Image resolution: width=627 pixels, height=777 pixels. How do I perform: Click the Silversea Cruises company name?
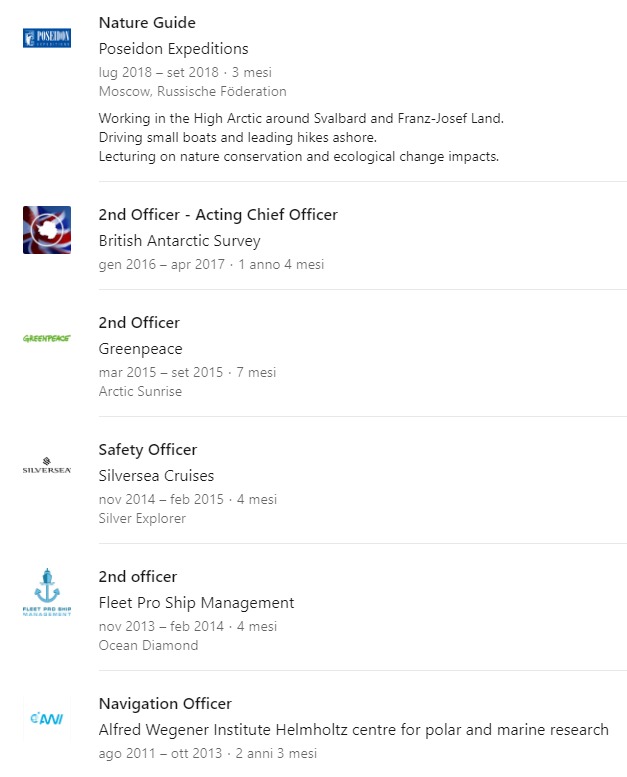(156, 476)
